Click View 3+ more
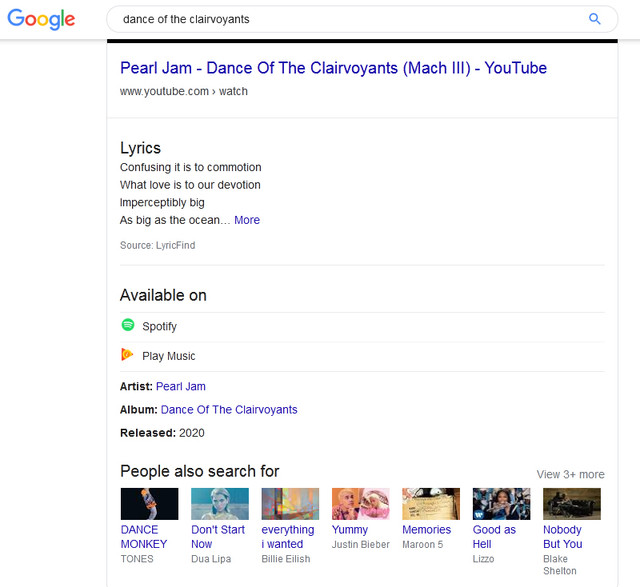 570,474
